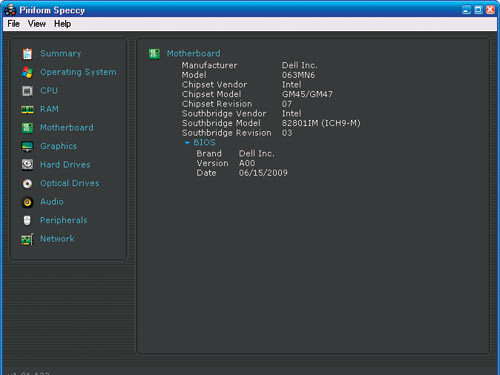
Task: Click the RAM memory stick icon
Action: click(27, 109)
